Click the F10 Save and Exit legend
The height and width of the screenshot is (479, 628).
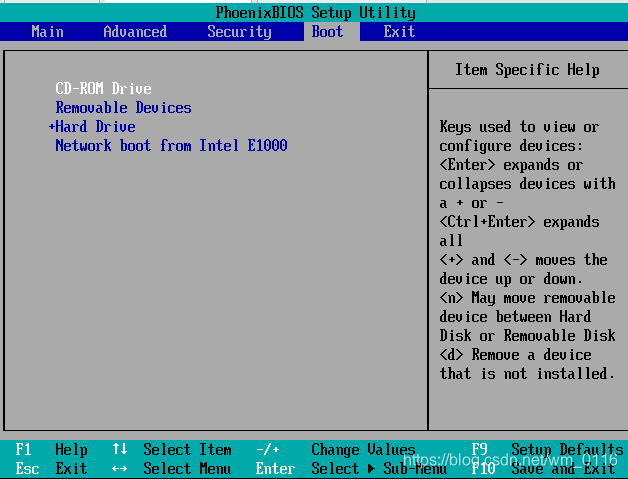point(543,468)
